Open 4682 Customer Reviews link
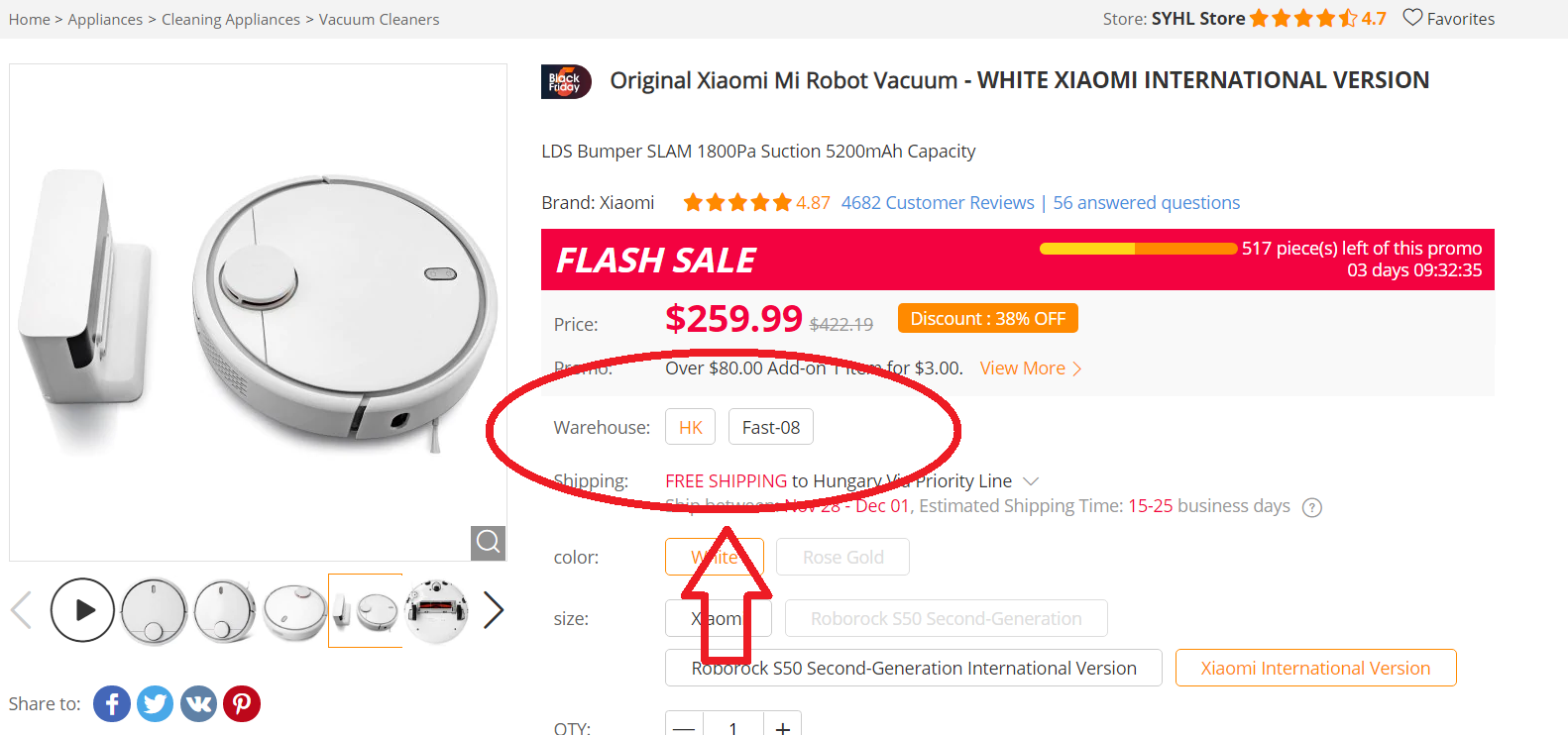 tap(937, 203)
